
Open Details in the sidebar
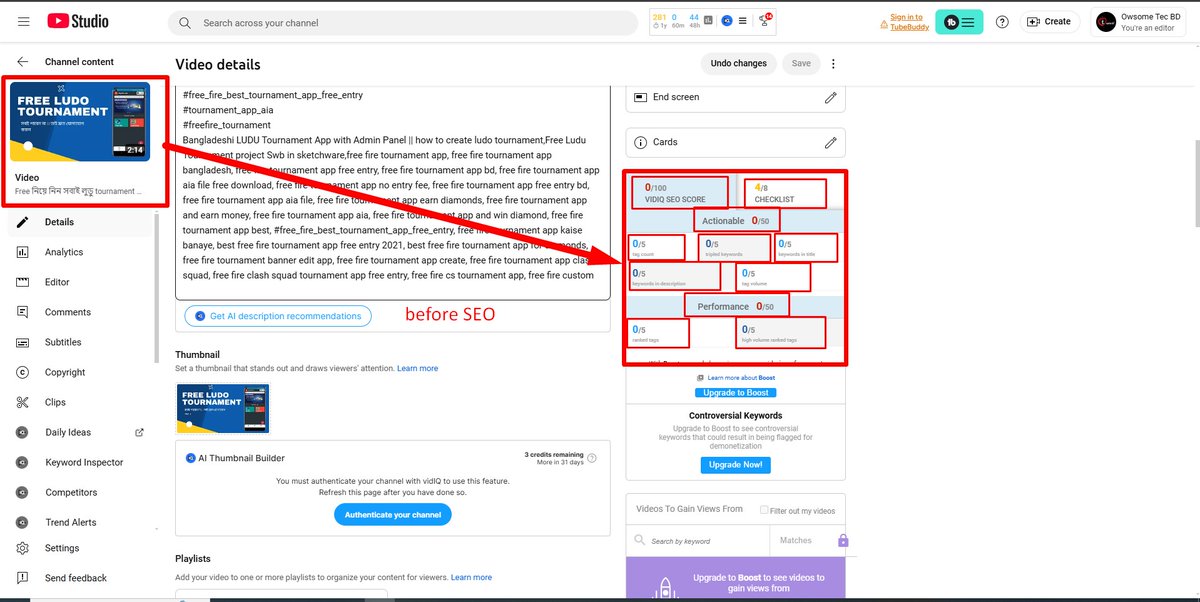[78, 222]
